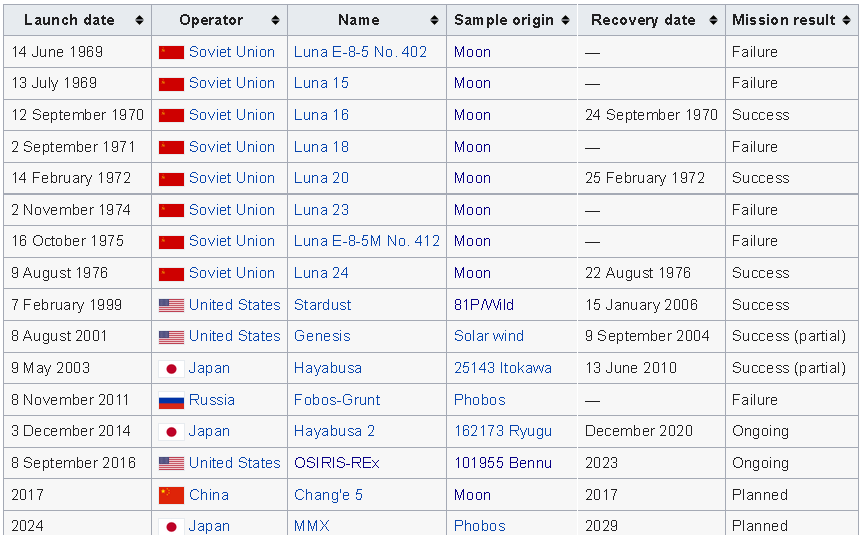Open the Russia operator link
The width and height of the screenshot is (864, 541).
(x=212, y=399)
